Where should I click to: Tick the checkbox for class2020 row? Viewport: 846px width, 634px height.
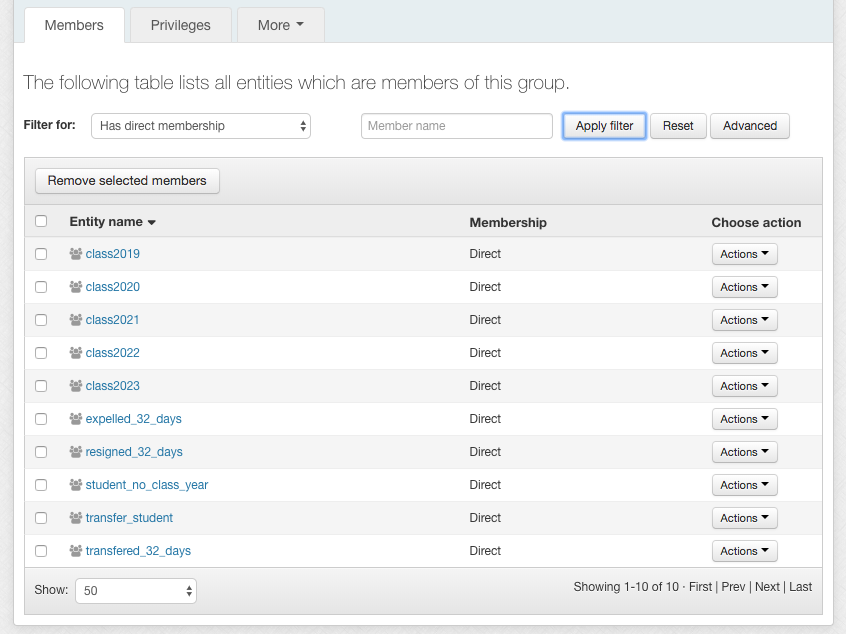click(x=41, y=287)
